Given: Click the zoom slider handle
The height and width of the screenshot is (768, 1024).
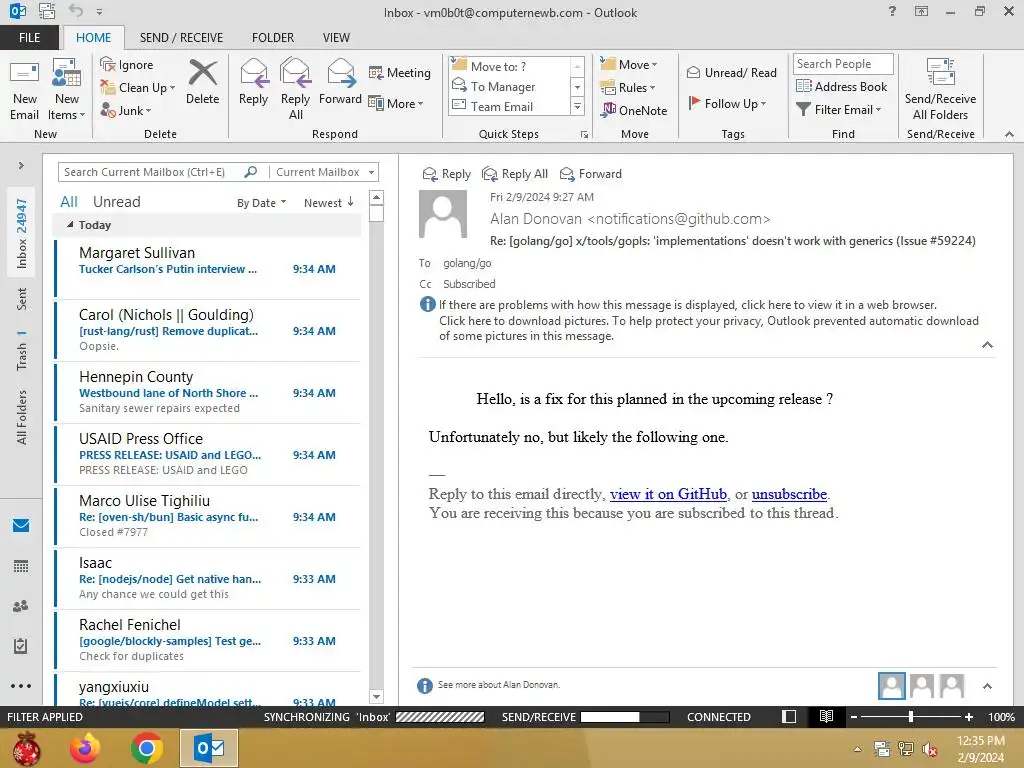Looking at the screenshot, I should click(x=910, y=716).
